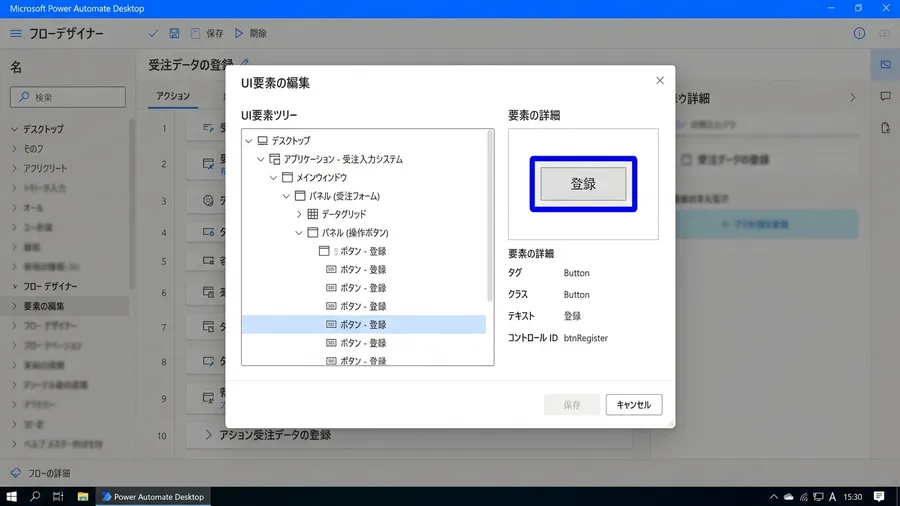Open the UI elements image icon in right rail
Viewport: 900px width, 506px height.
point(886,65)
